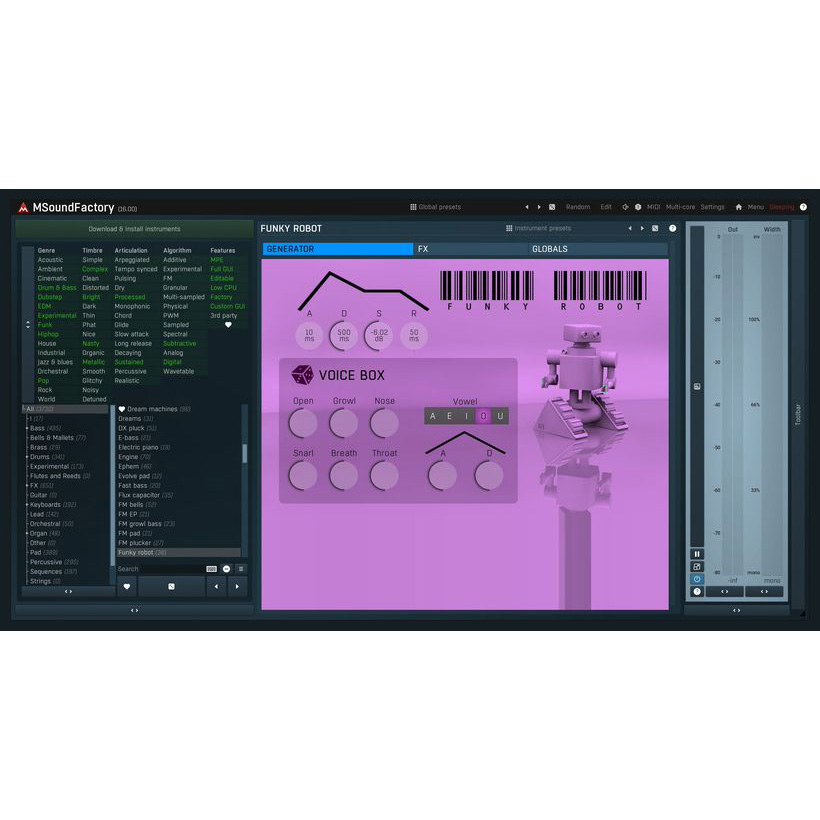
Task: Click the Growl knob in Voice Box
Action: click(344, 423)
